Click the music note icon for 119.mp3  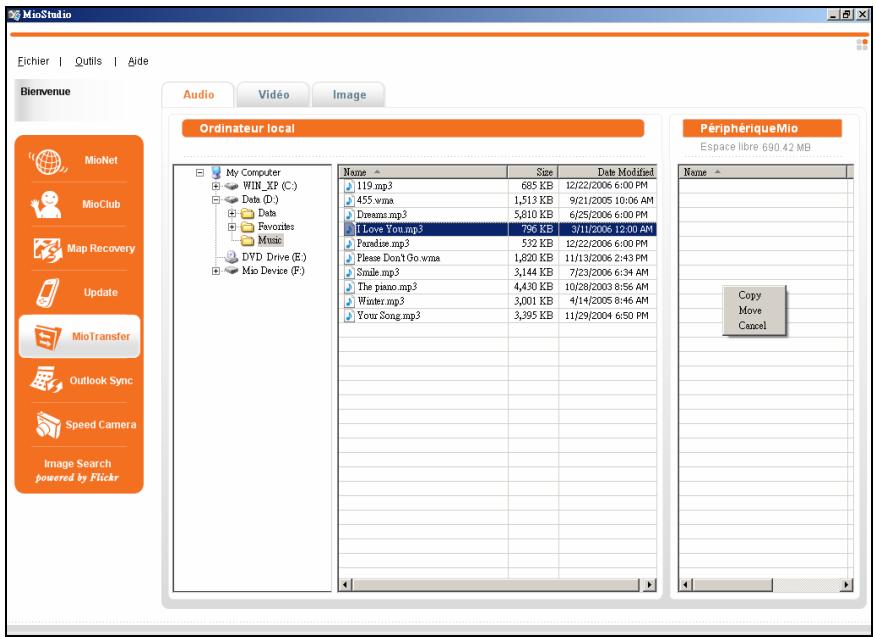(x=349, y=186)
